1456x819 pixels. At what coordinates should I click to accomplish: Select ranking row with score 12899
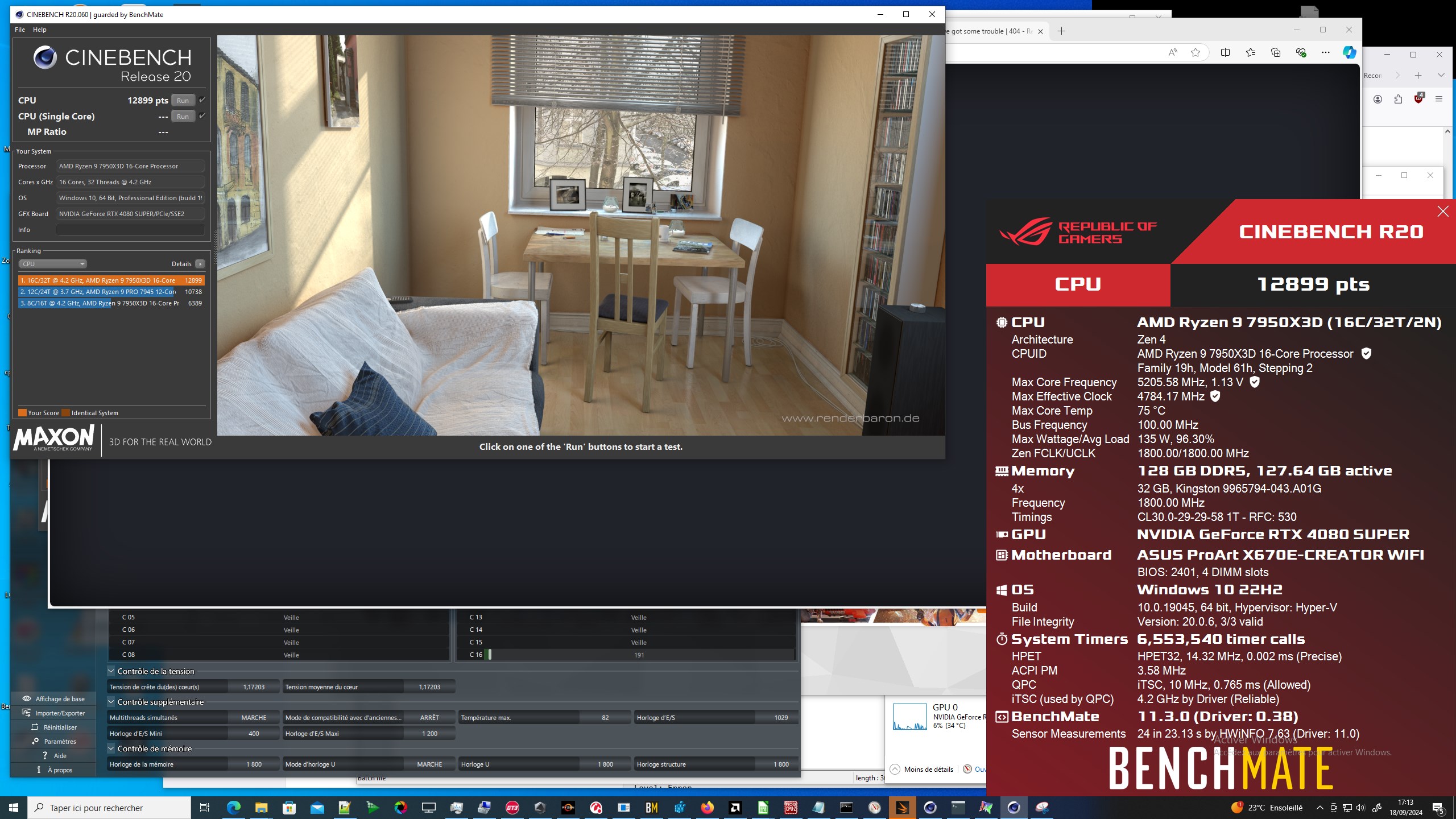tap(111, 280)
